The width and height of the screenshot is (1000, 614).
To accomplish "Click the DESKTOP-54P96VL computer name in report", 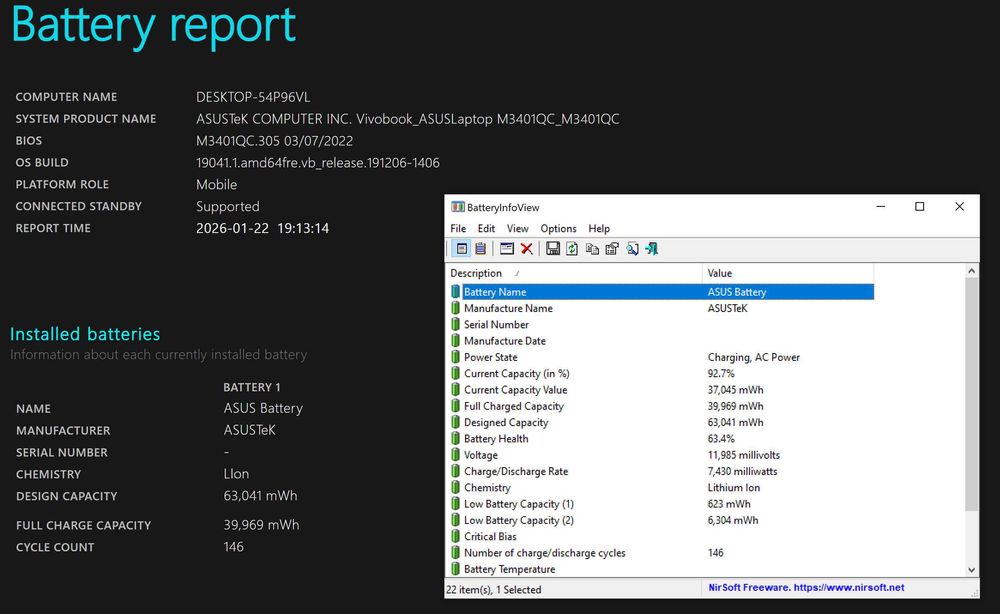I will coord(253,97).
